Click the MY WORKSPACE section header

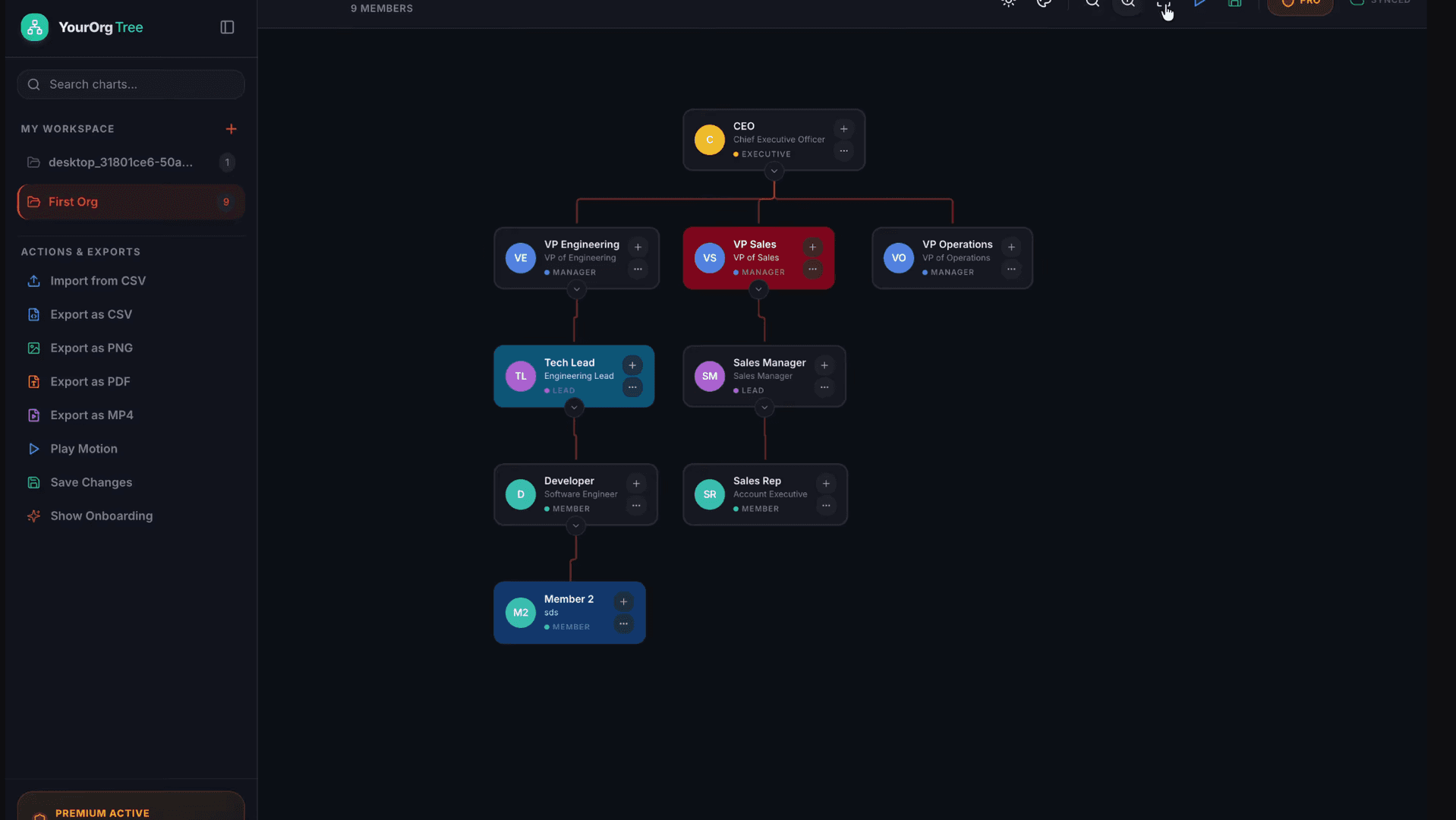pyautogui.click(x=68, y=129)
